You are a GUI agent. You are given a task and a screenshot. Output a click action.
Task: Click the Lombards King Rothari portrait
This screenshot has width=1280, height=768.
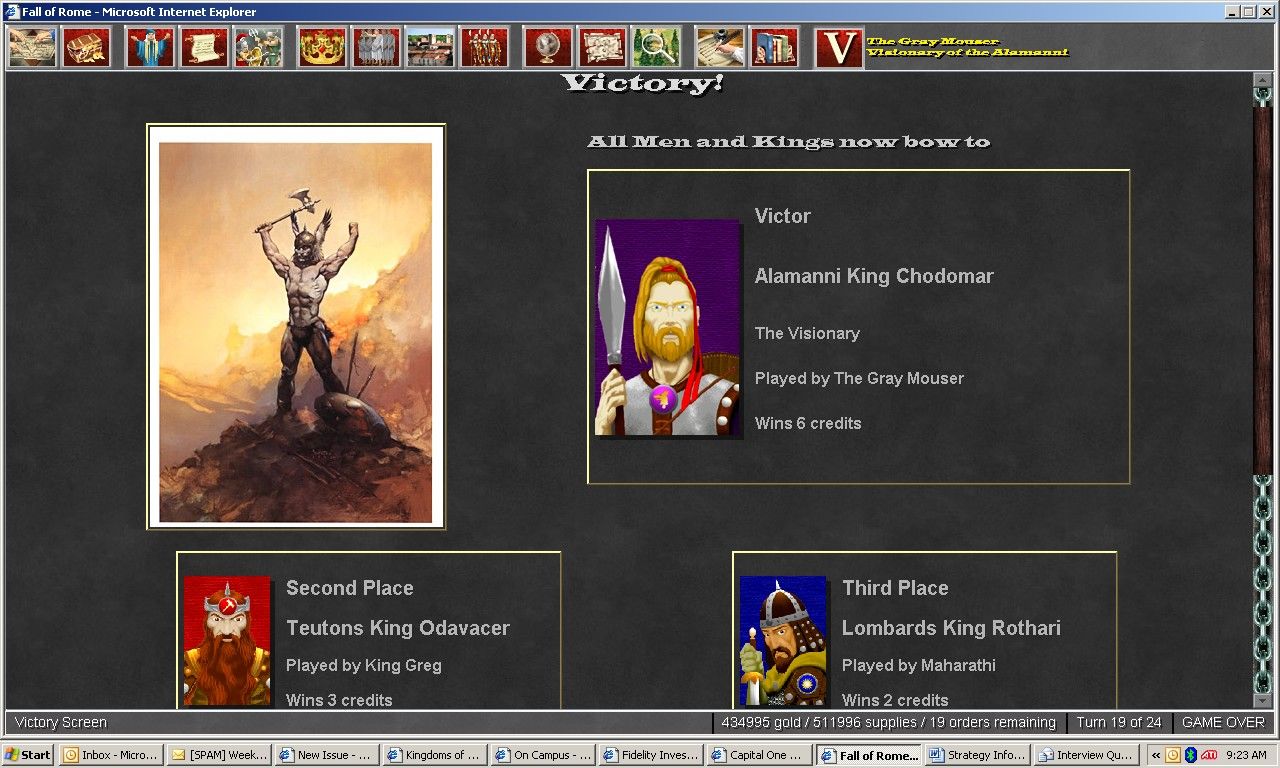tap(783, 640)
